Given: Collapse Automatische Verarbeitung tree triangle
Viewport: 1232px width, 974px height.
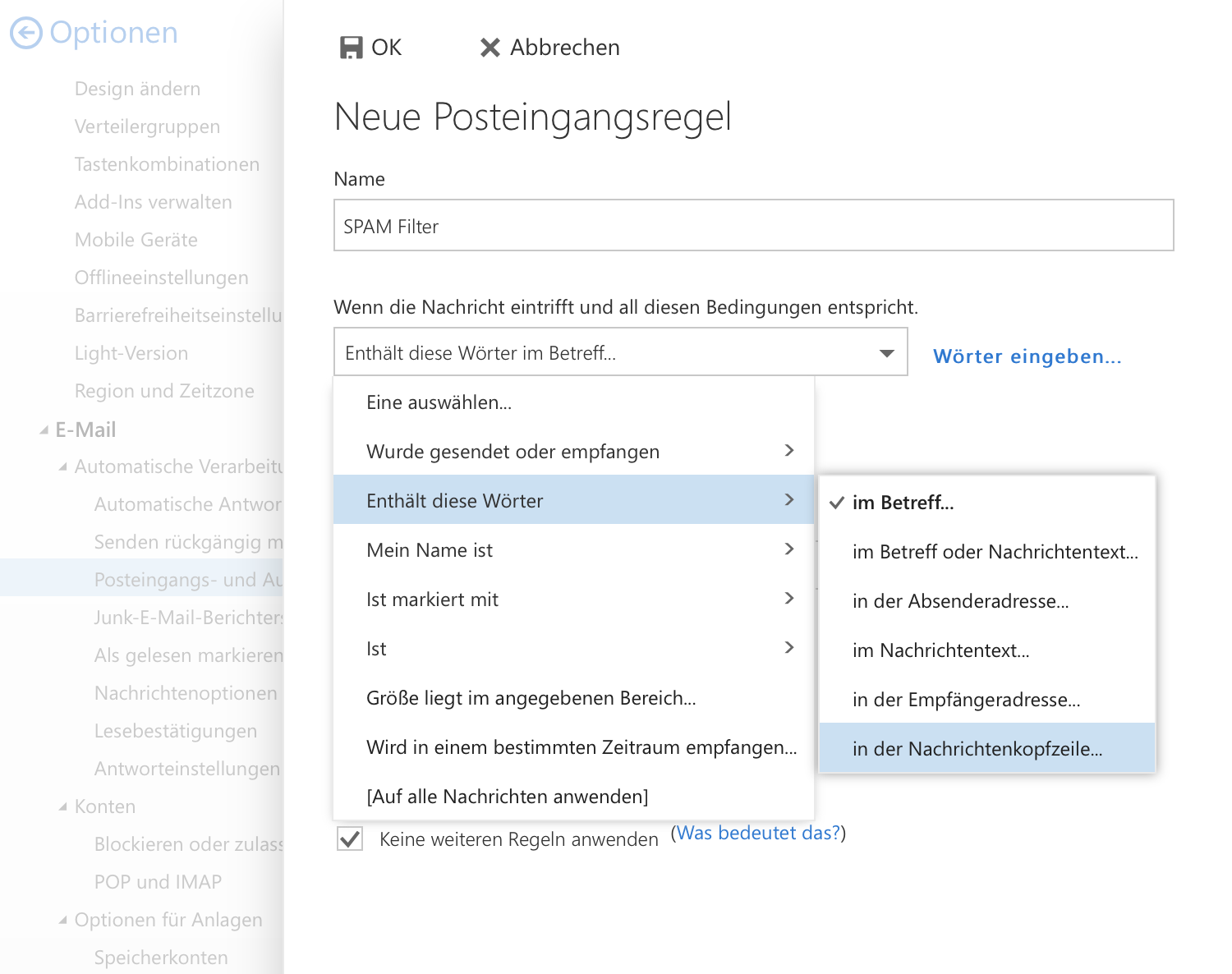Looking at the screenshot, I should point(63,466).
